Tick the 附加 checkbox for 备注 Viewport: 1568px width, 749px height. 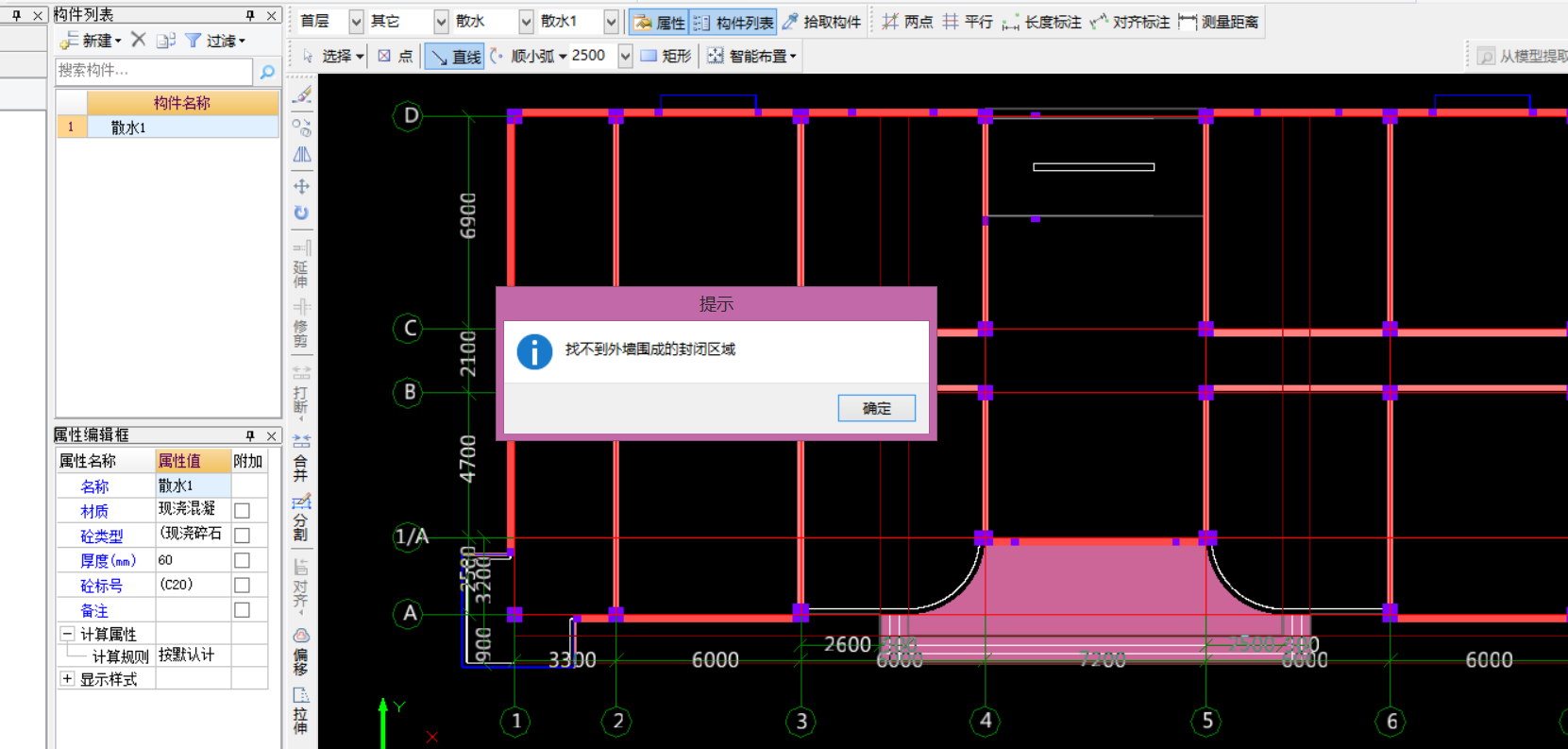(x=243, y=610)
